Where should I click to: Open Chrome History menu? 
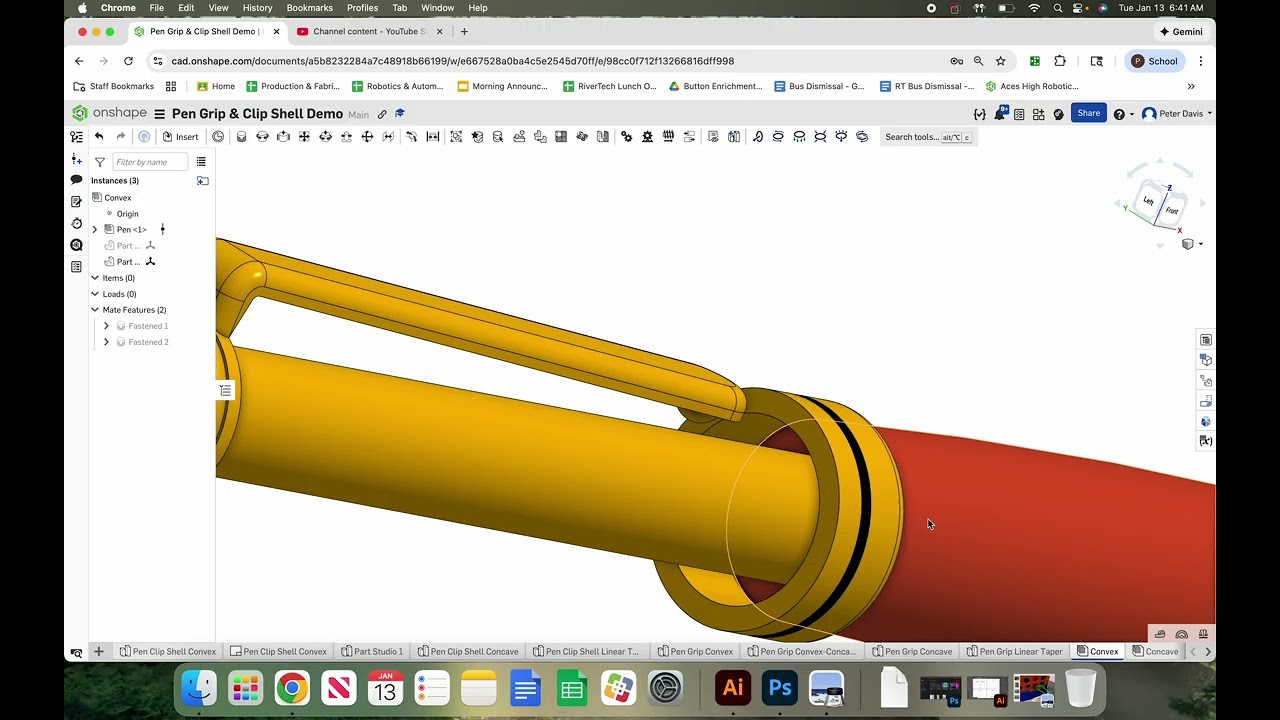point(257,8)
